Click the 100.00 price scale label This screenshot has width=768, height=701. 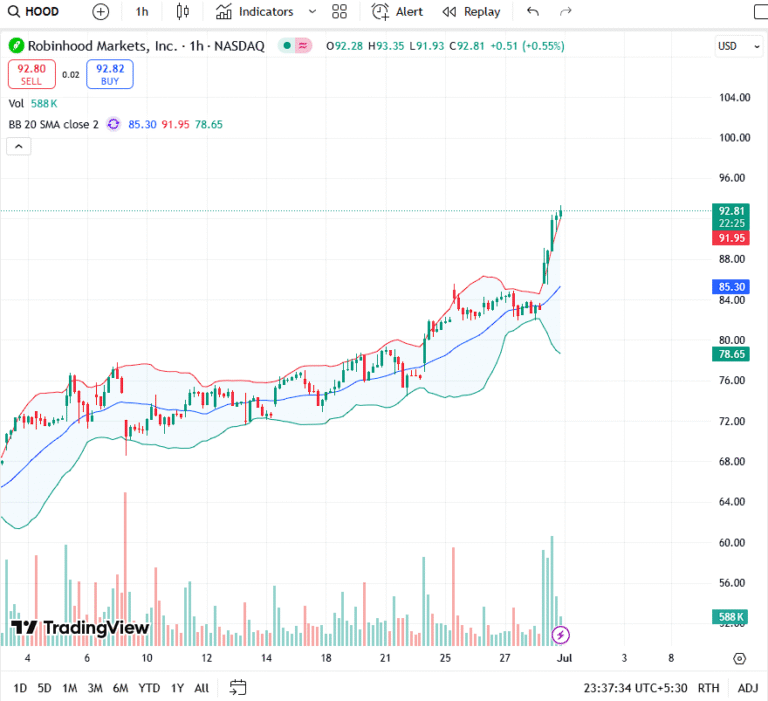pyautogui.click(x=734, y=138)
